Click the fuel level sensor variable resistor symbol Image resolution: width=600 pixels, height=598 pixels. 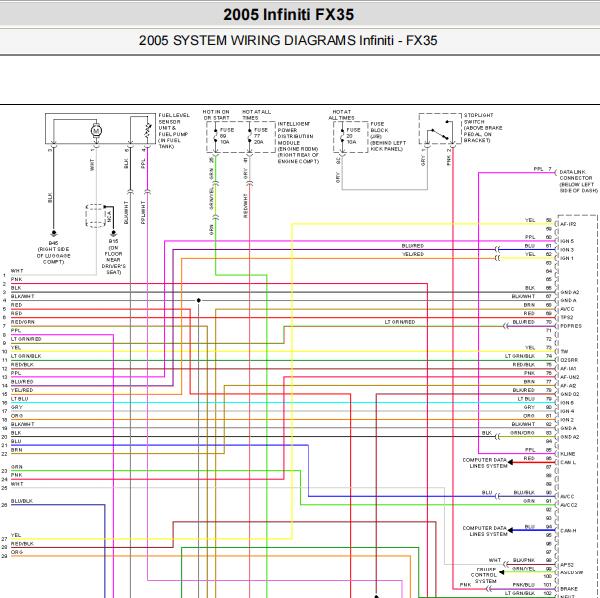[147, 131]
